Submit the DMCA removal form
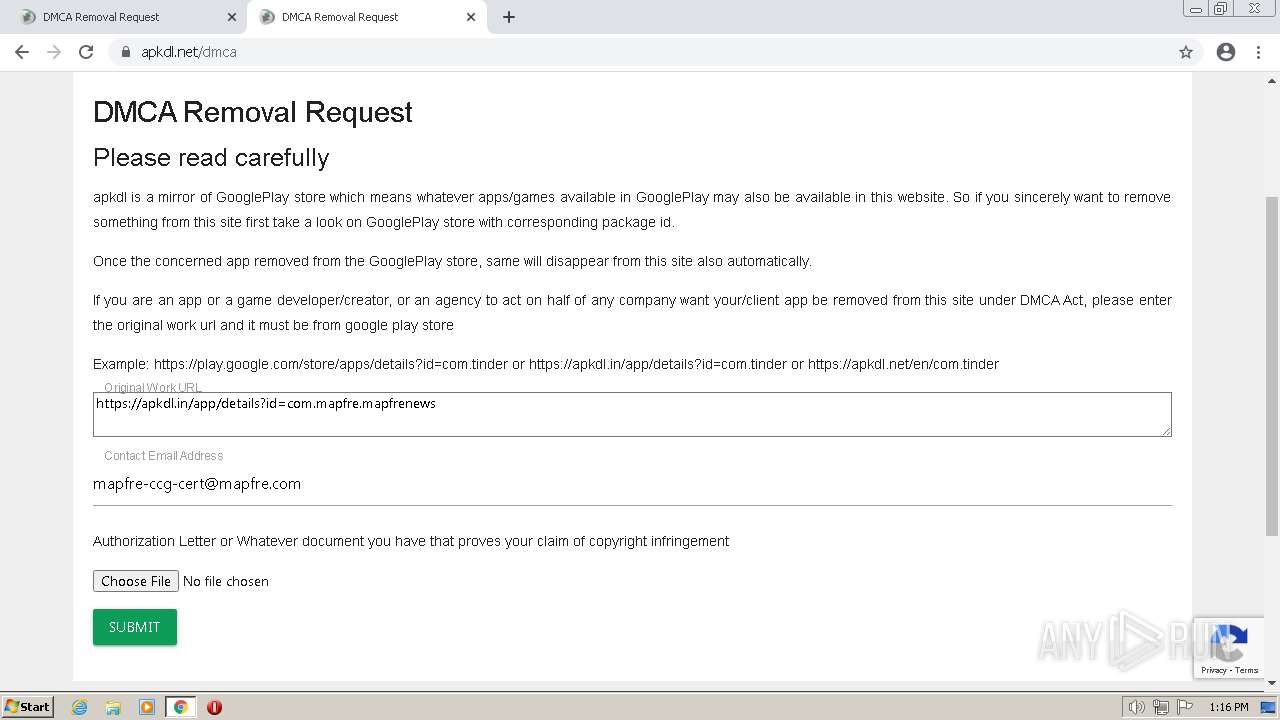This screenshot has height=720, width=1280. (x=135, y=627)
